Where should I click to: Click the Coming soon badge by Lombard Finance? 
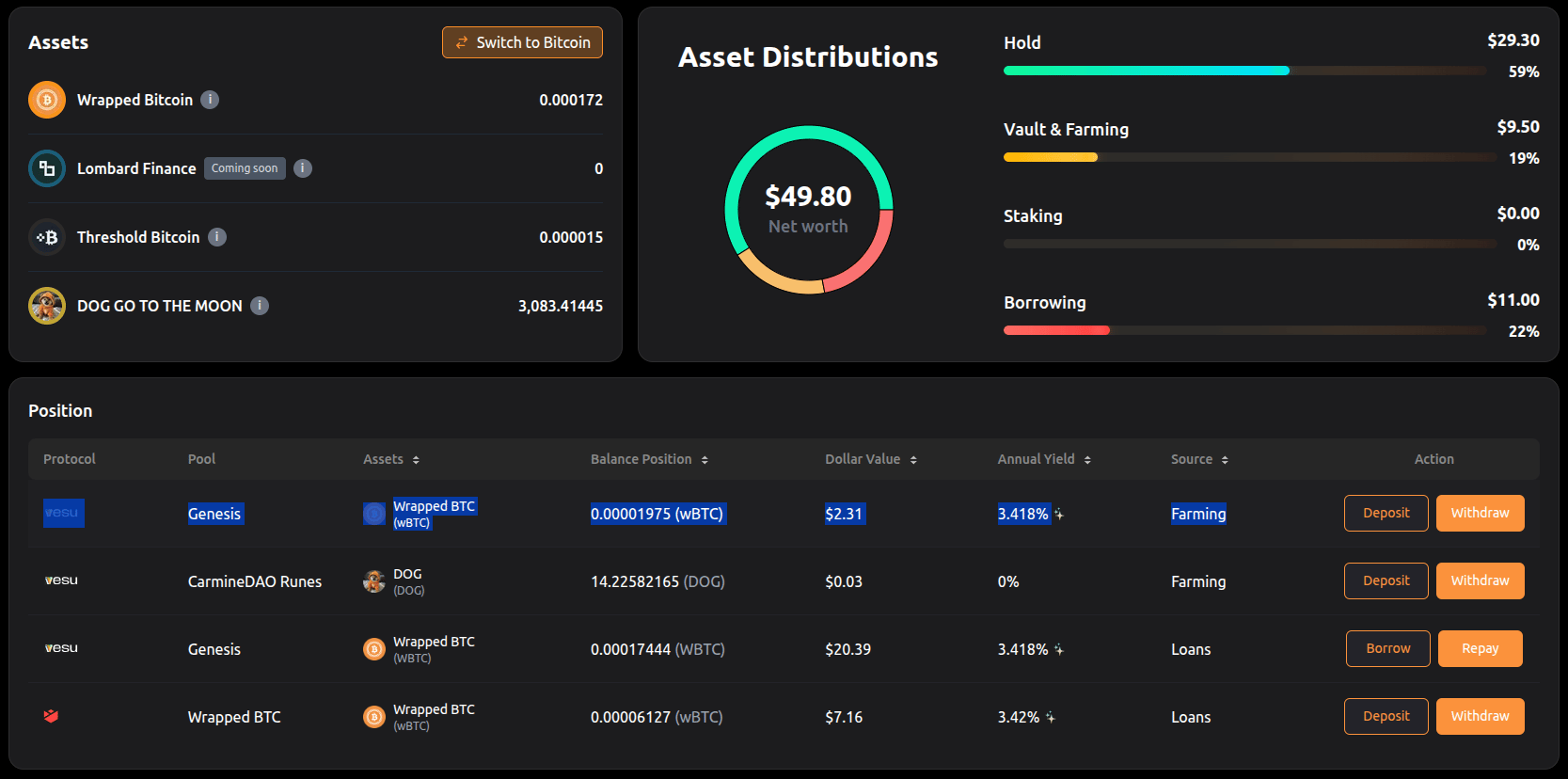(245, 168)
